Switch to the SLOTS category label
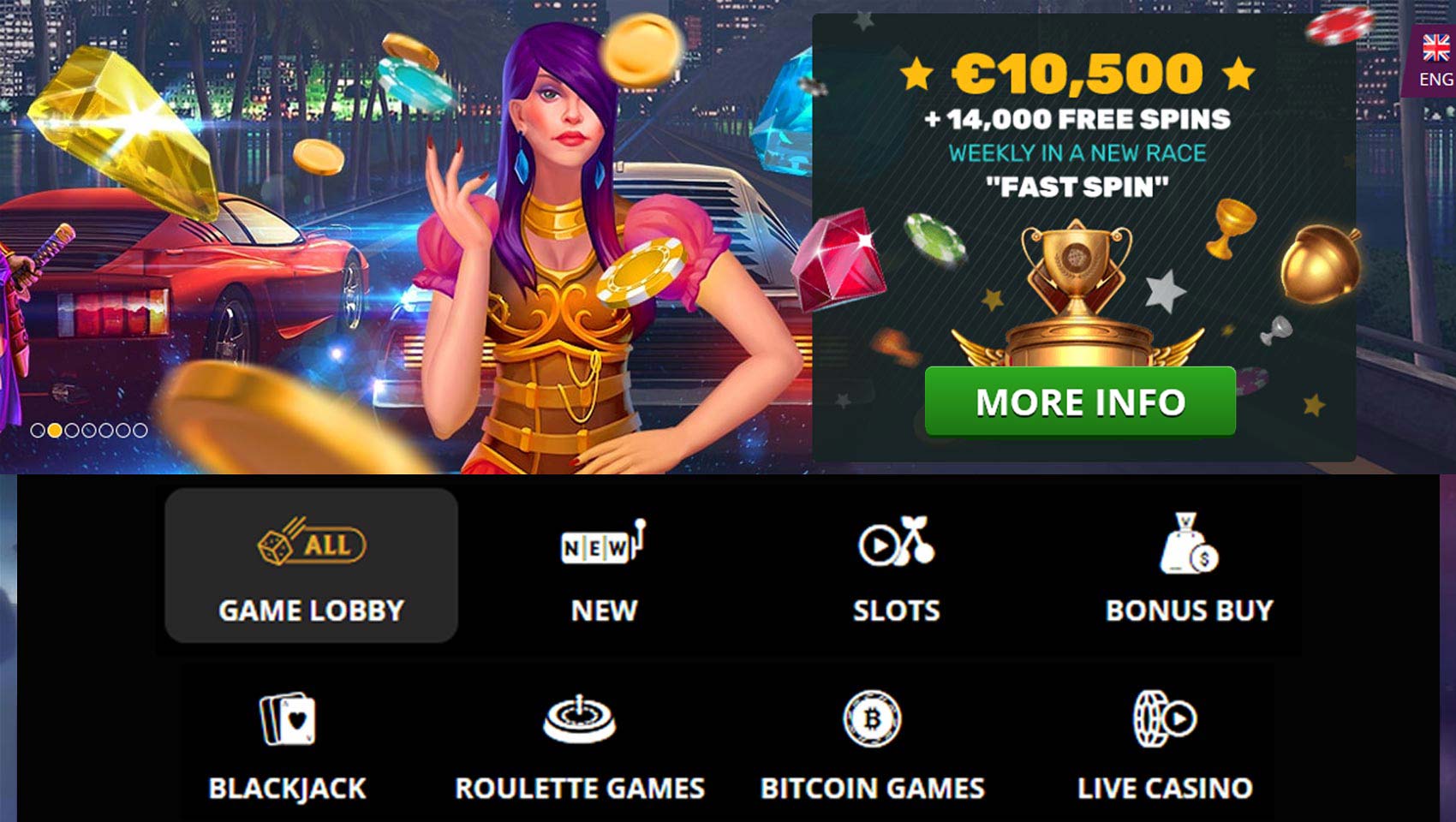 coord(896,611)
